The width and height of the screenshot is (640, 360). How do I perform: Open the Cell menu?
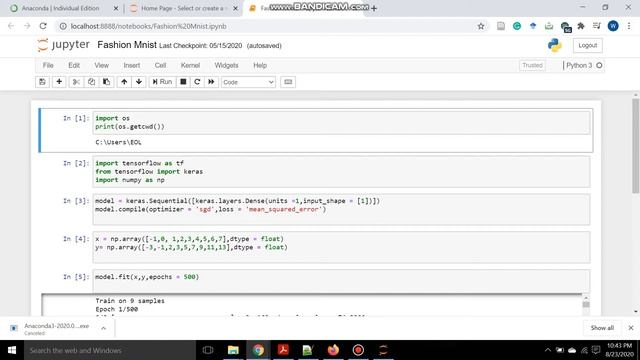(160, 65)
